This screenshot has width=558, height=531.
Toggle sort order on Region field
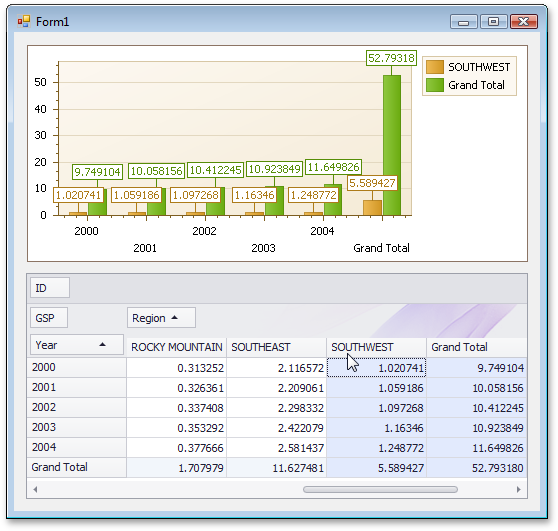tap(161, 317)
